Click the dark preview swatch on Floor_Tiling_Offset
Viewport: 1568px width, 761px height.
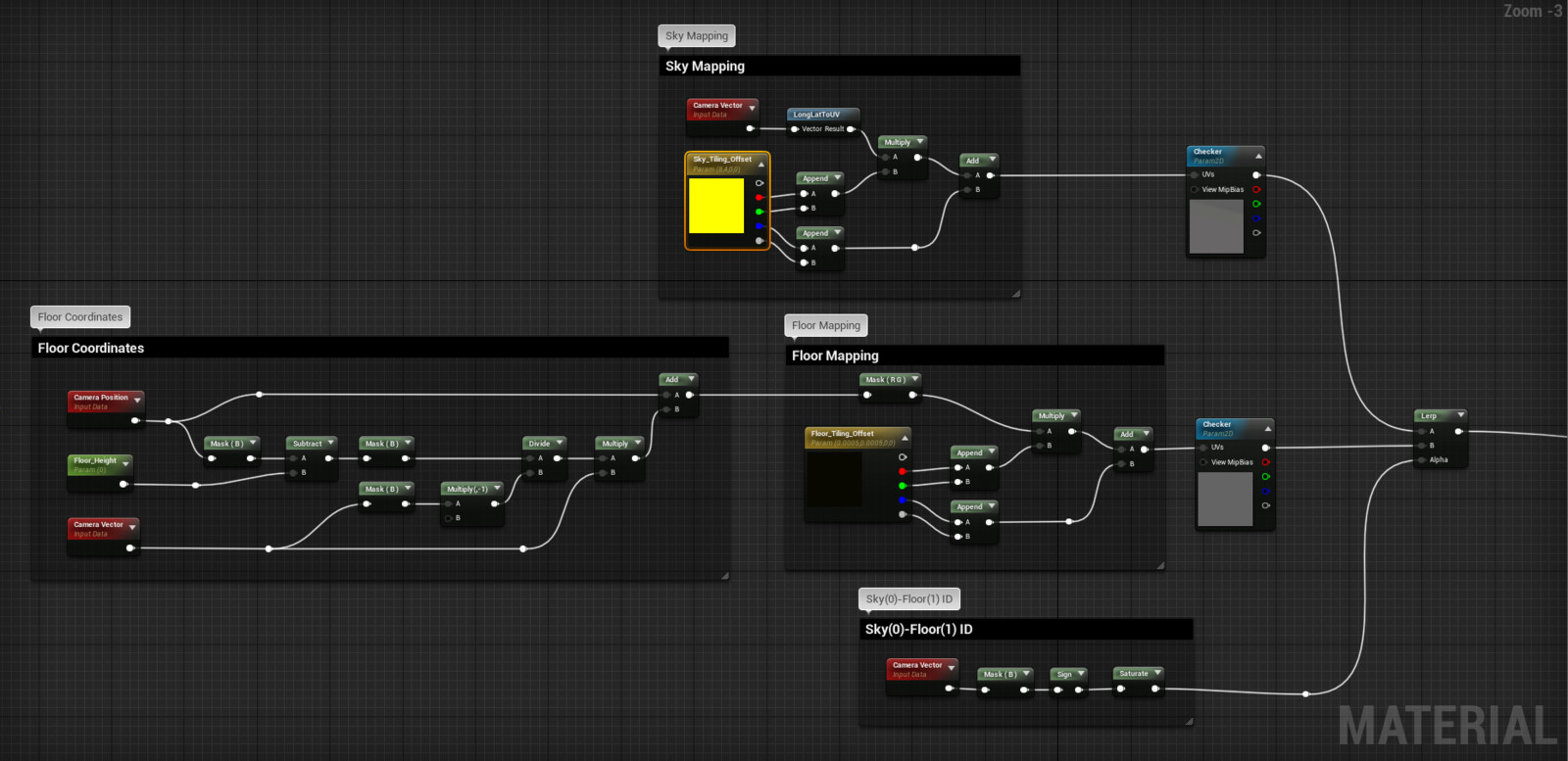834,479
